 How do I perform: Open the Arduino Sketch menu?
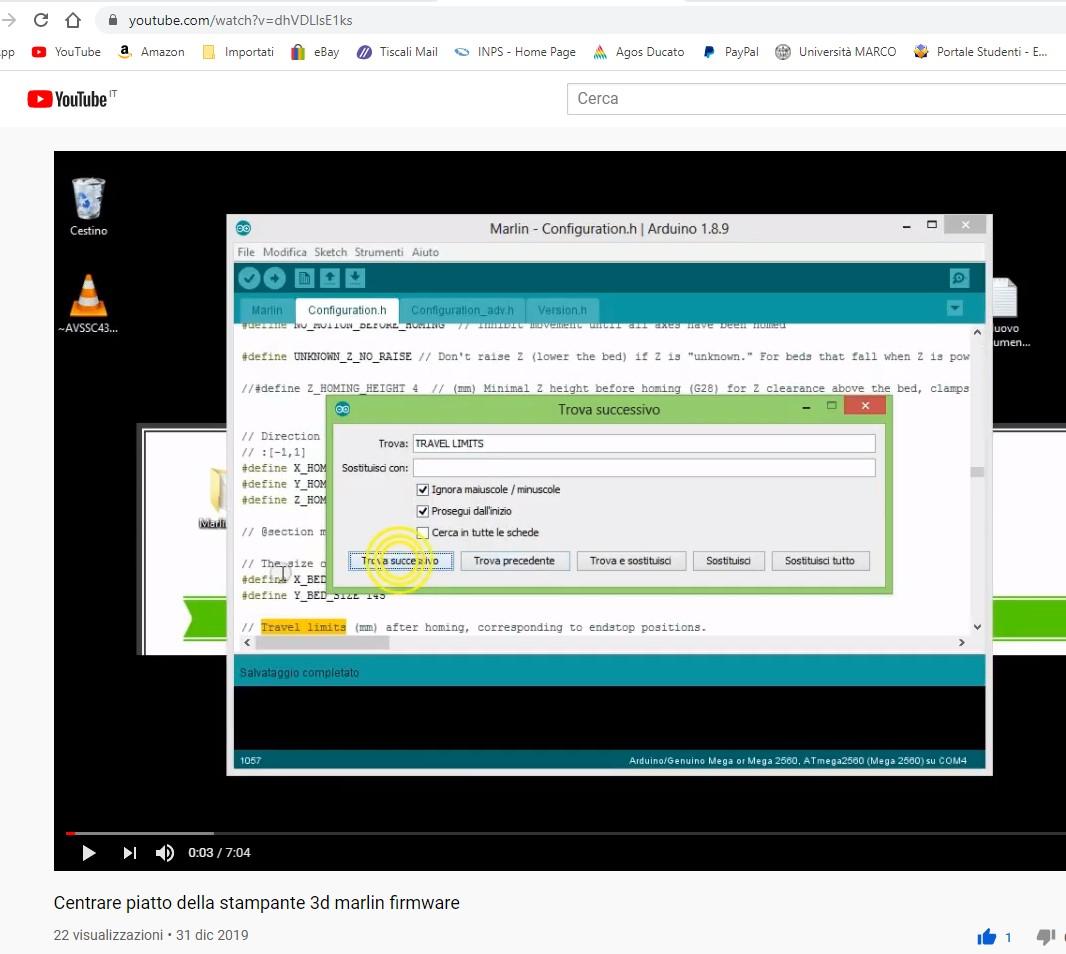(x=330, y=252)
